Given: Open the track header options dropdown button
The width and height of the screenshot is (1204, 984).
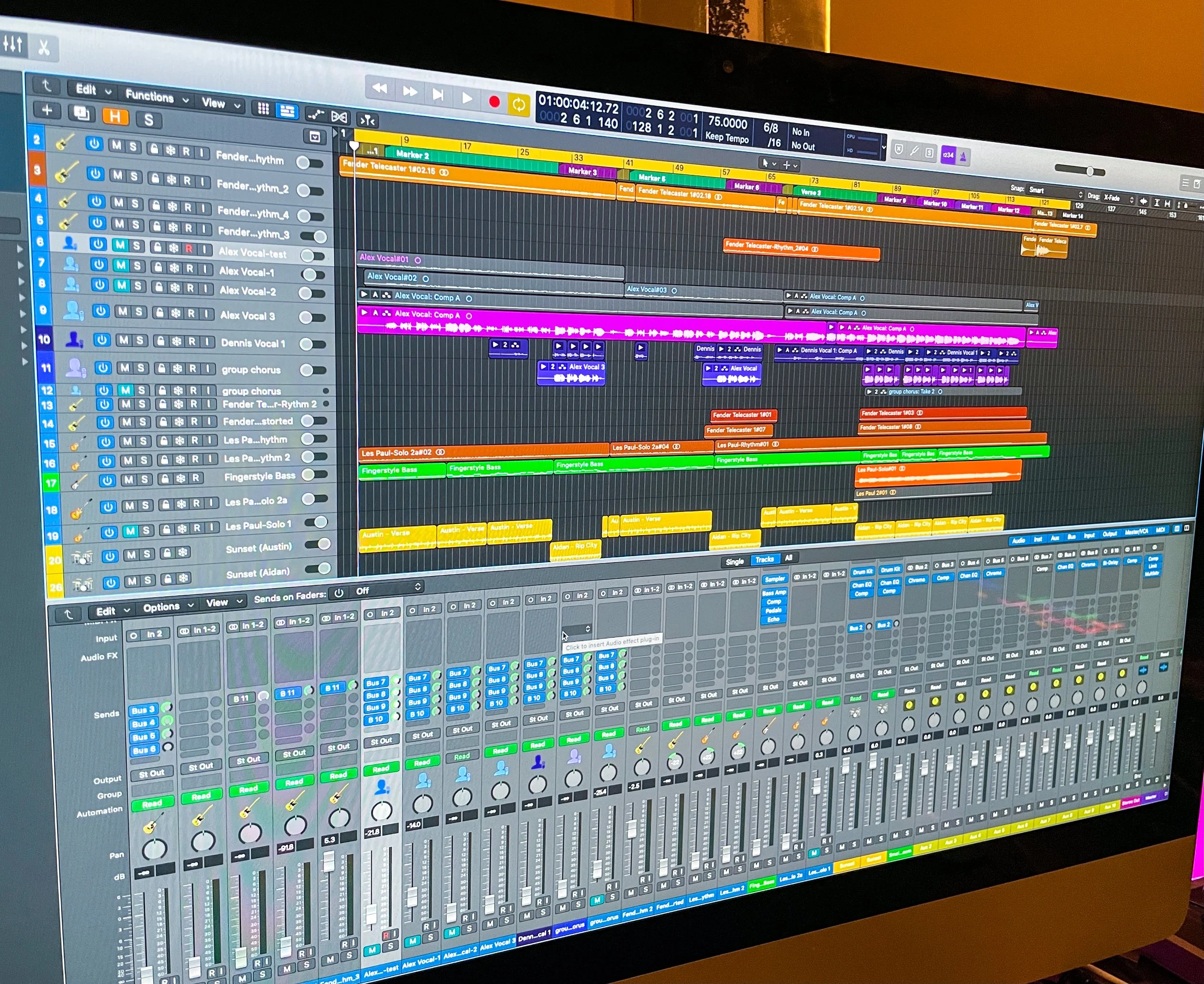Looking at the screenshot, I should tap(314, 137).
